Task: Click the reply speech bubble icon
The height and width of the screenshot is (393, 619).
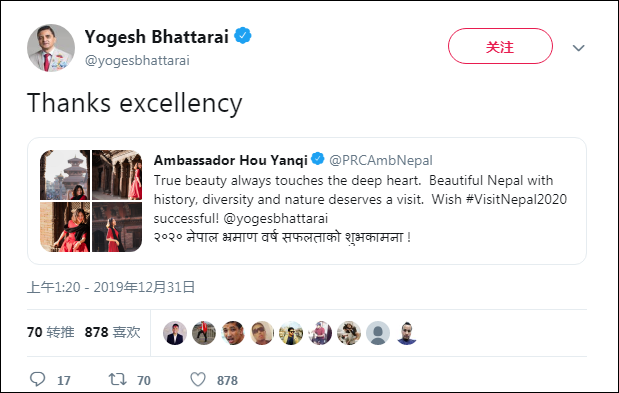Action: click(x=38, y=379)
